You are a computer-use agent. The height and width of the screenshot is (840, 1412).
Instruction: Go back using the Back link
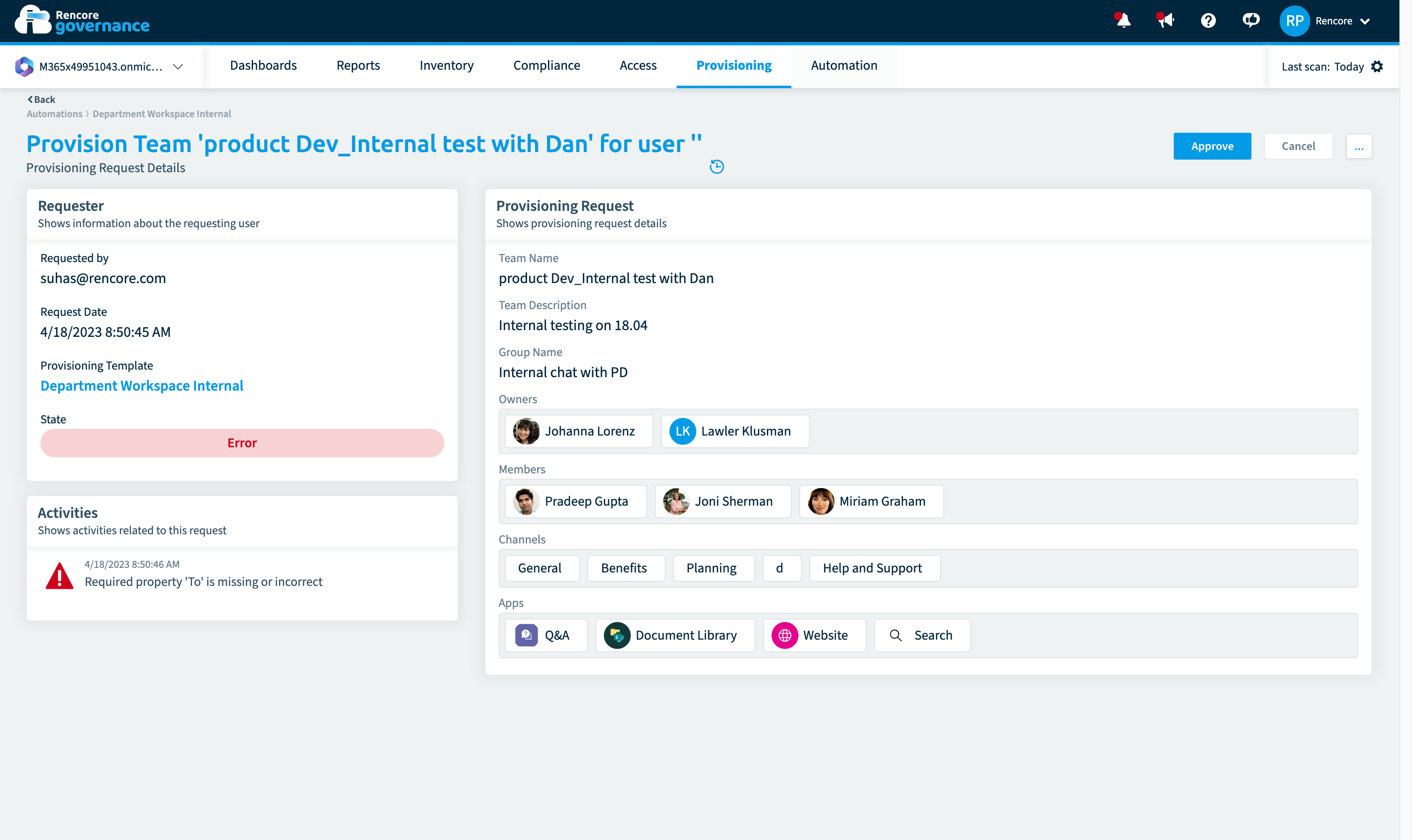41,99
